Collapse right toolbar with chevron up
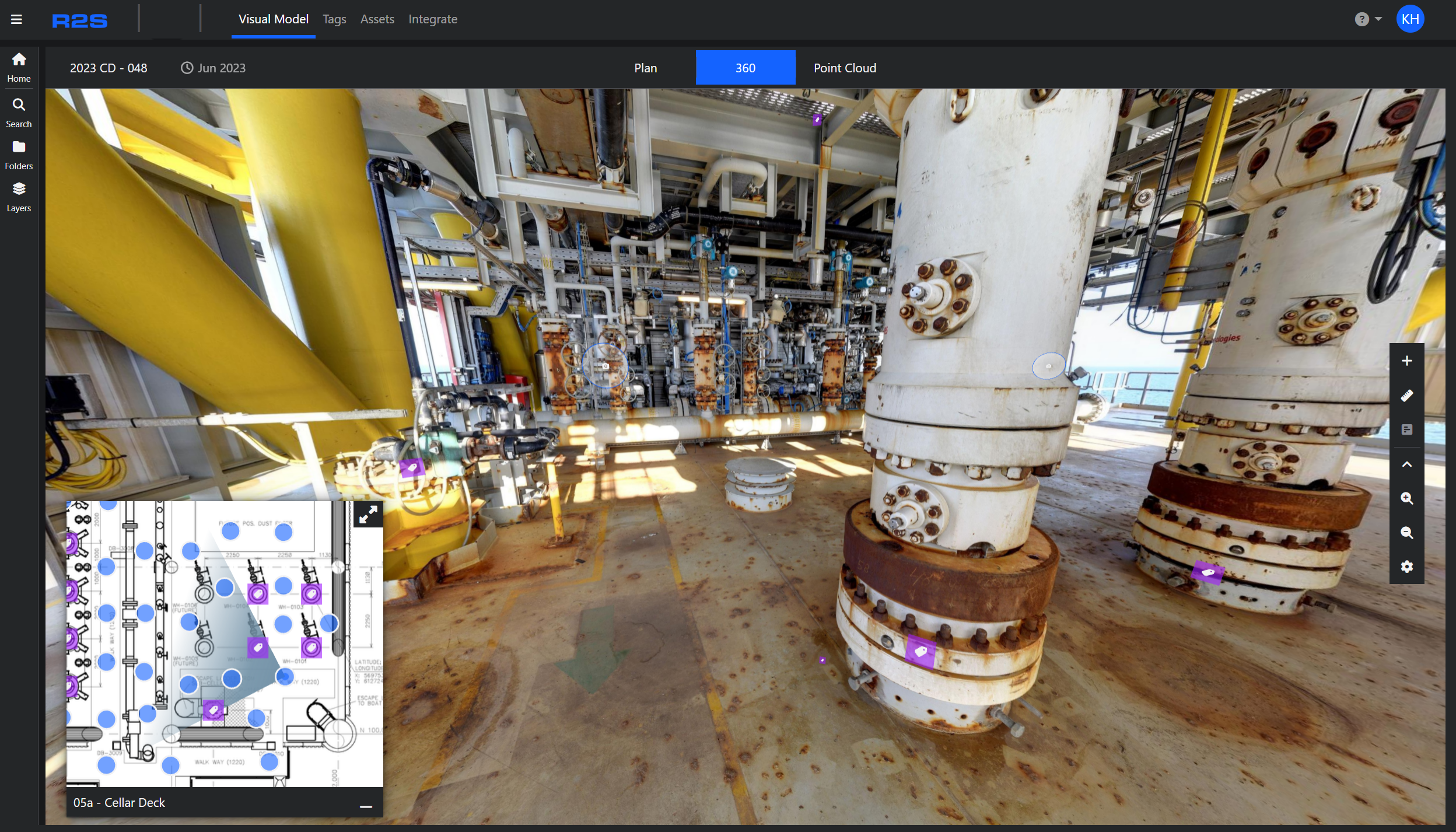This screenshot has width=1456, height=832. point(1406,464)
